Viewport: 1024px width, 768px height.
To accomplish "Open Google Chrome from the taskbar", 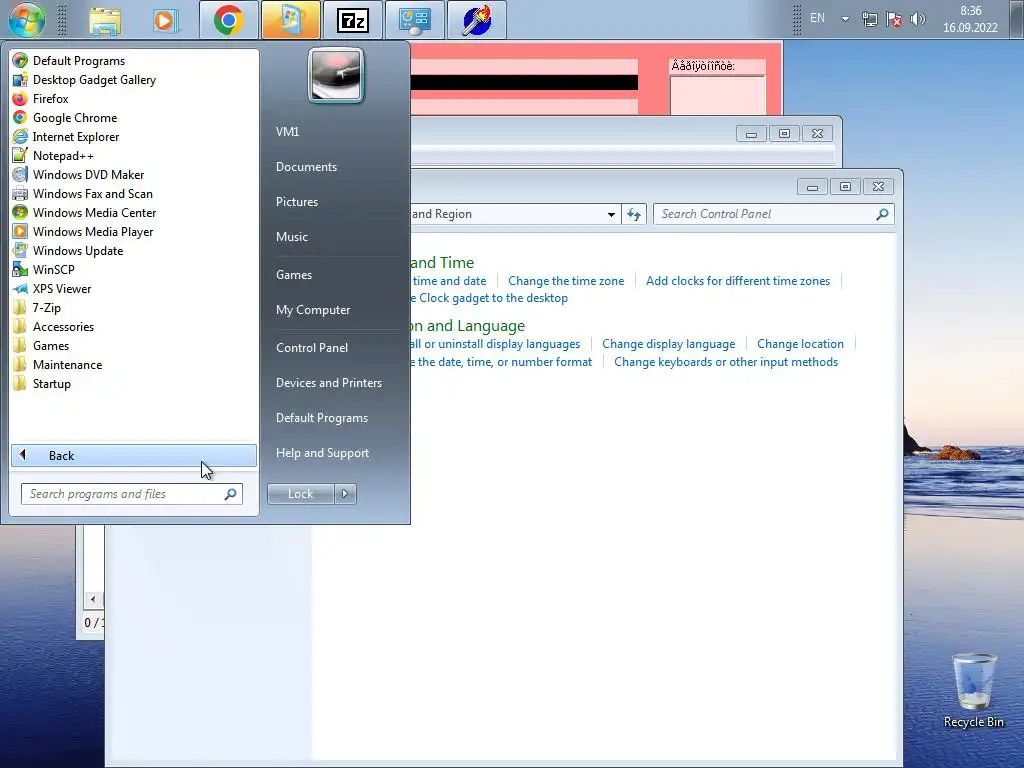I will (229, 20).
